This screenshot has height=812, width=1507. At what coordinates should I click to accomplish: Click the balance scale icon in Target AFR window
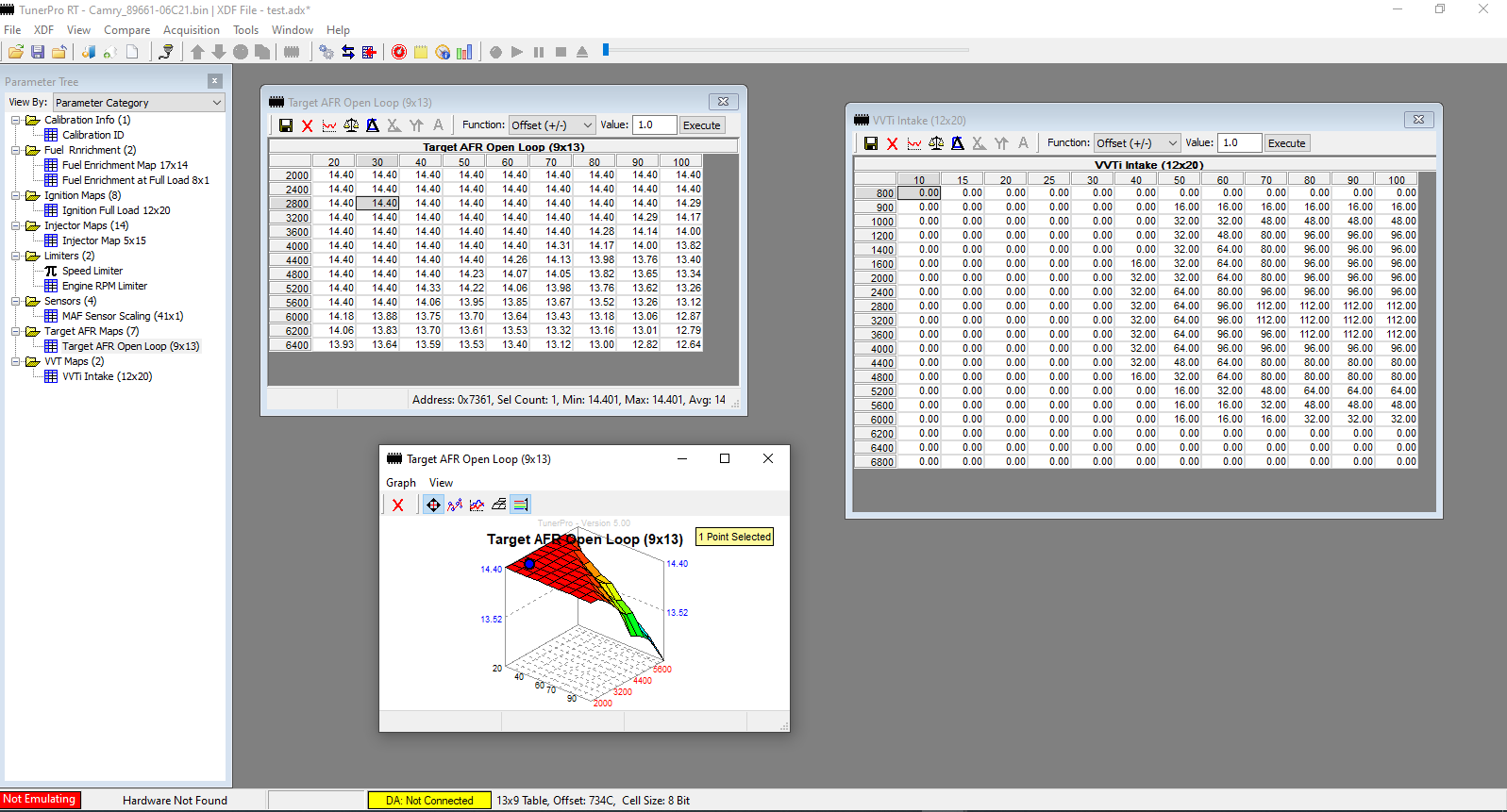[351, 125]
